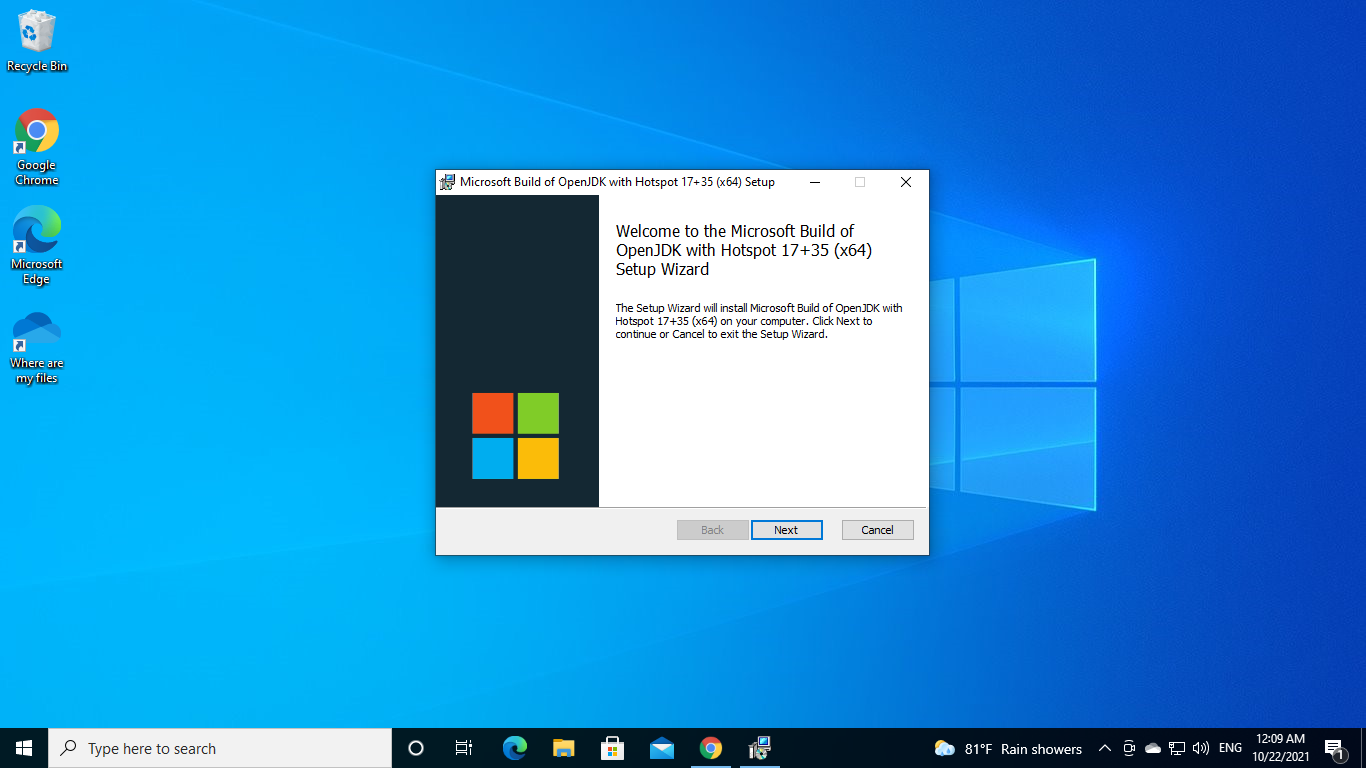
Task: Minimize the OpenJDK Setup window
Action: [x=814, y=182]
